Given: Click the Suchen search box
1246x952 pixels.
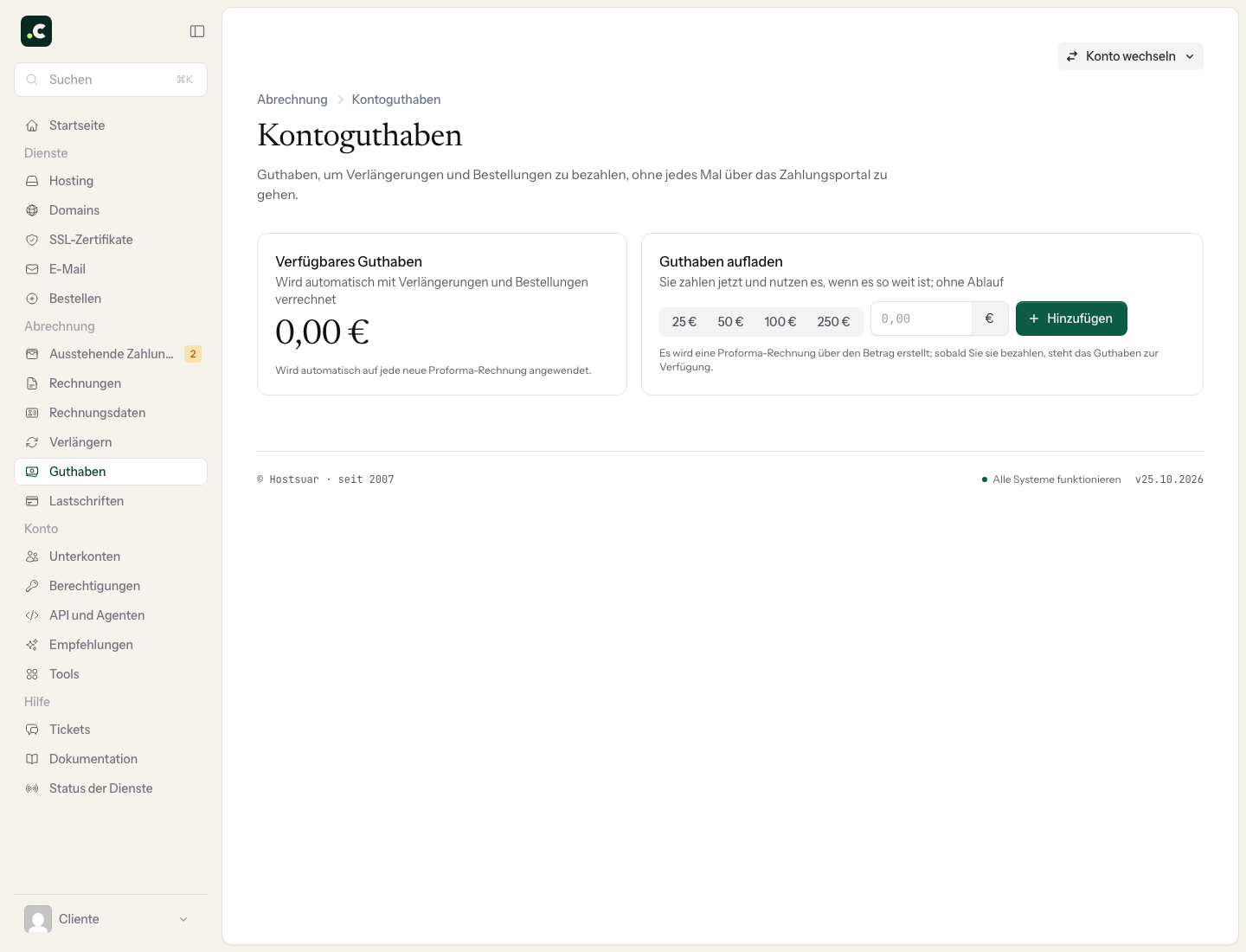Looking at the screenshot, I should (x=111, y=80).
